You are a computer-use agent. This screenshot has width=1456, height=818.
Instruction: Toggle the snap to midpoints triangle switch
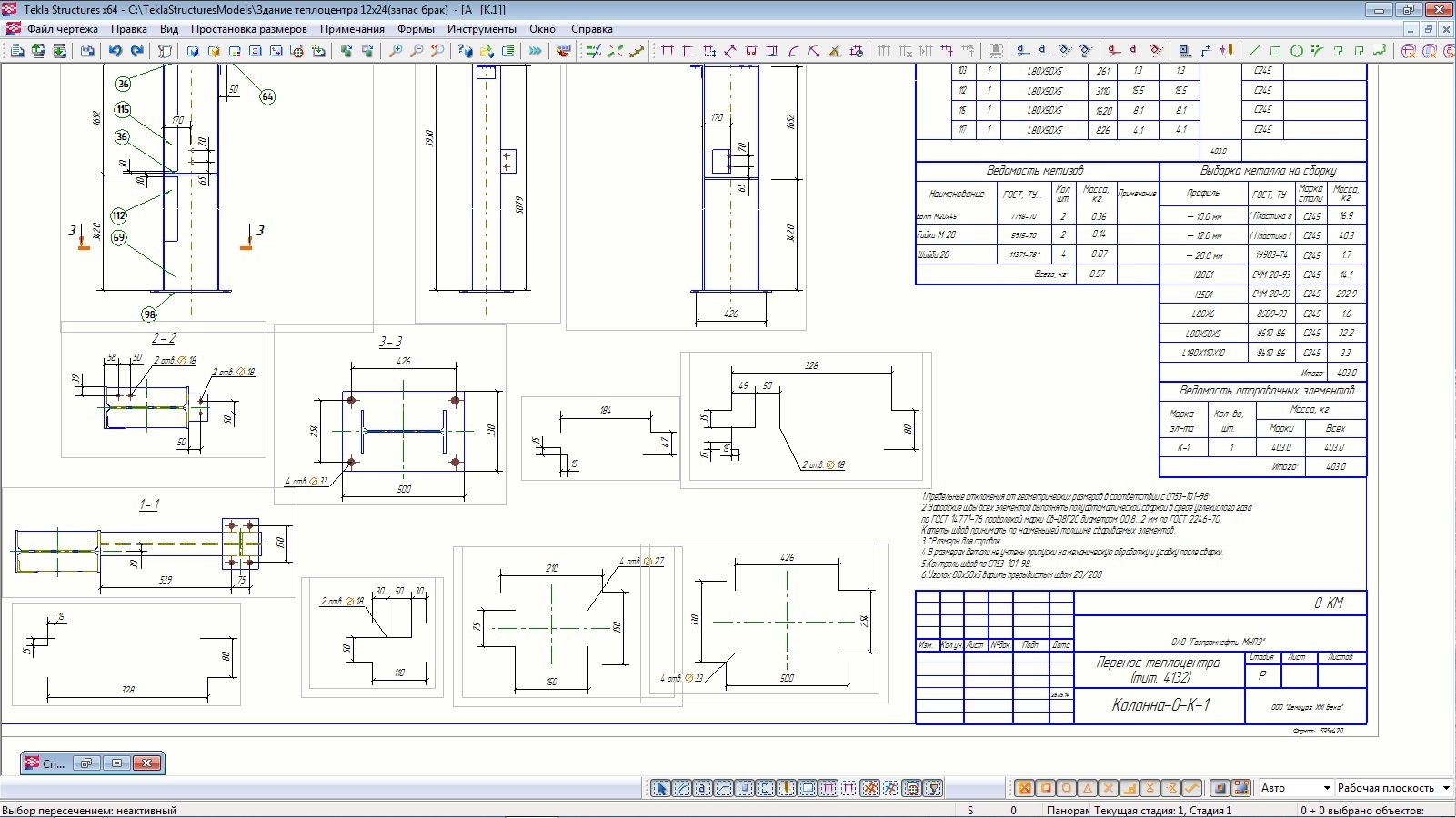tap(1087, 788)
